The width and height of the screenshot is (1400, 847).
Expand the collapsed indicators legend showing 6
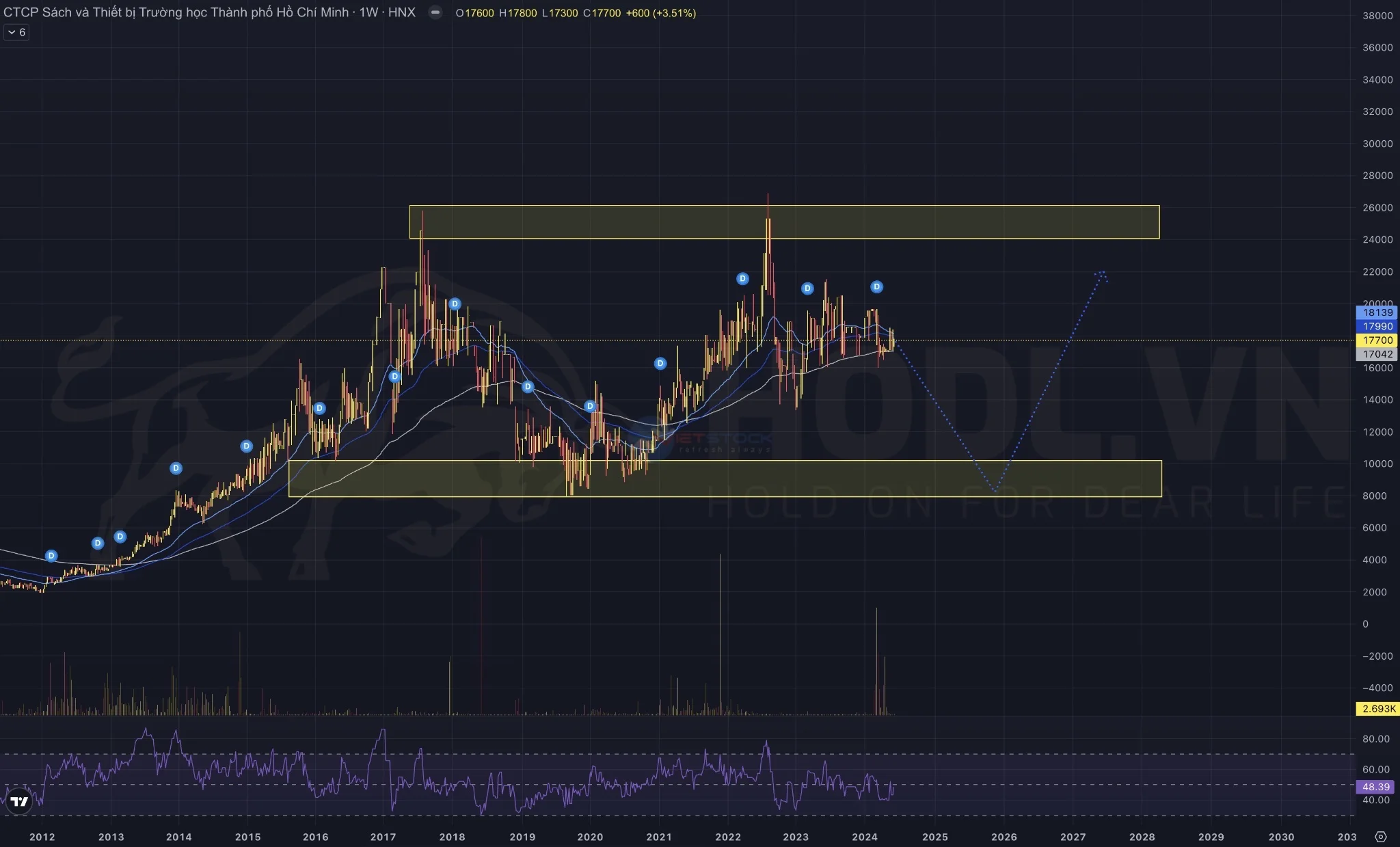coord(16,32)
